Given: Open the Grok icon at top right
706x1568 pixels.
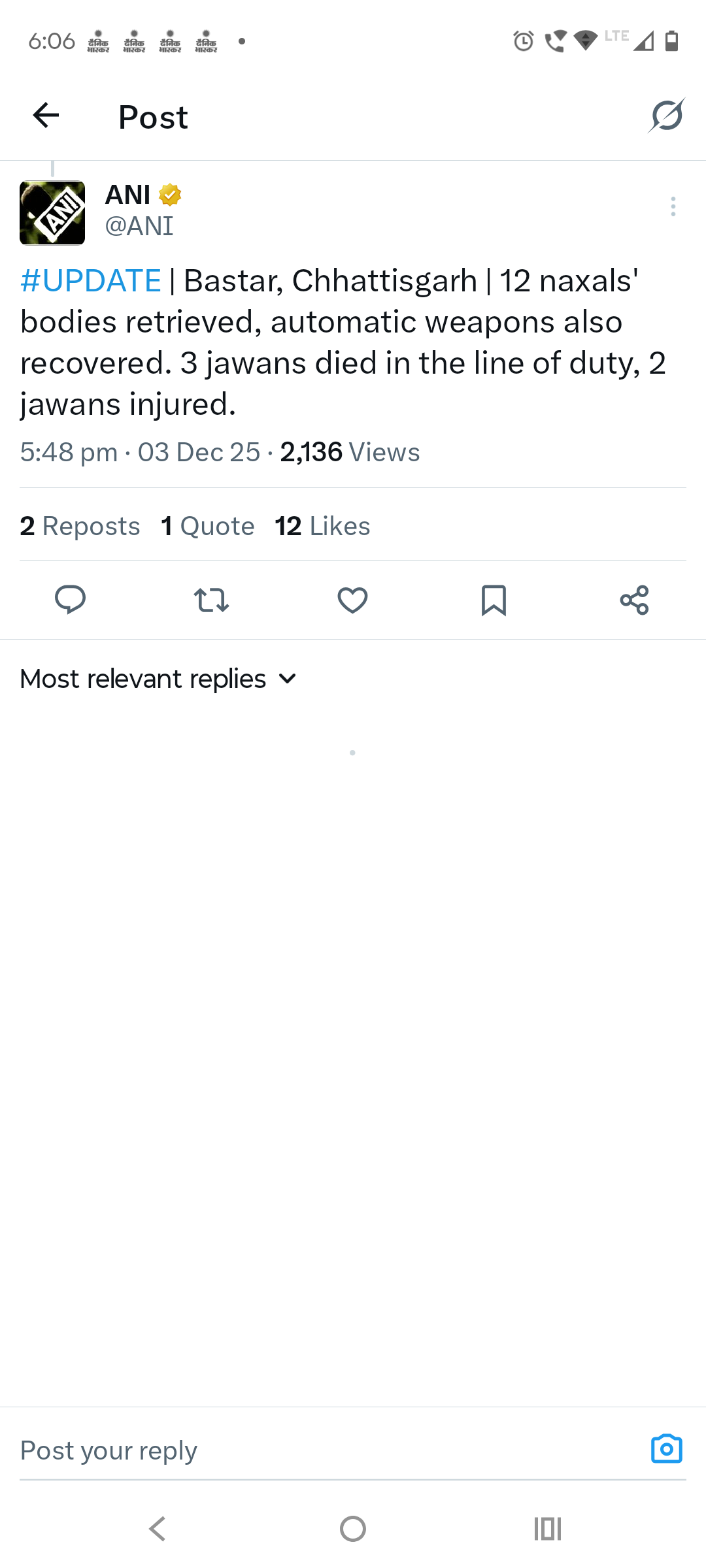Looking at the screenshot, I should tap(666, 116).
